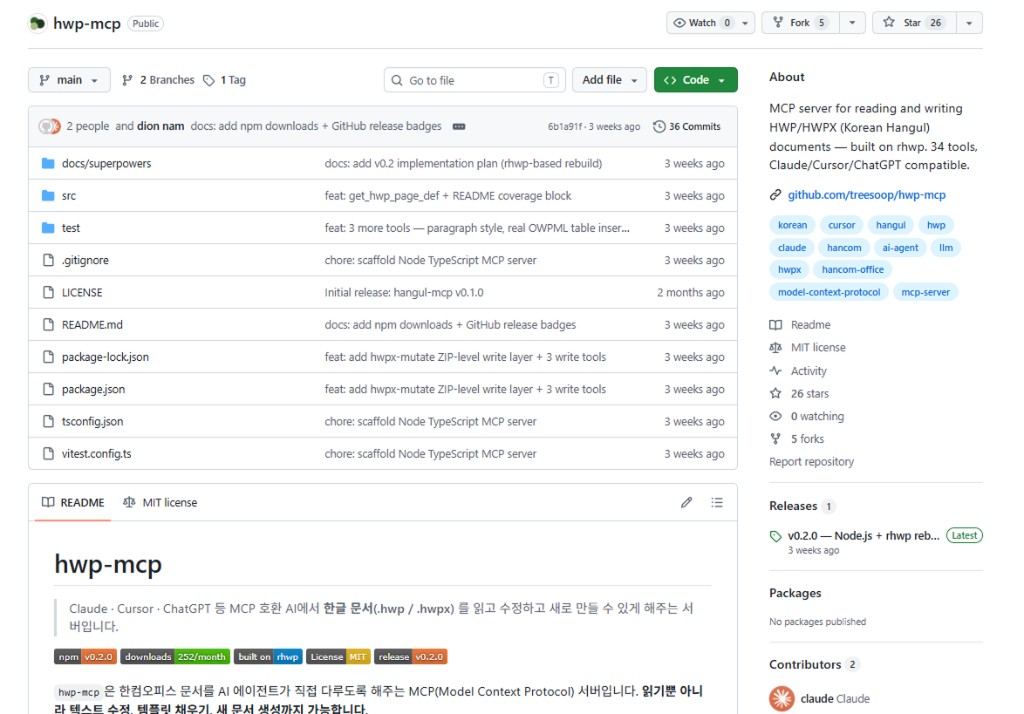This screenshot has height=714, width=1024.
Task: Click the downloads 252/month badge
Action: [175, 657]
